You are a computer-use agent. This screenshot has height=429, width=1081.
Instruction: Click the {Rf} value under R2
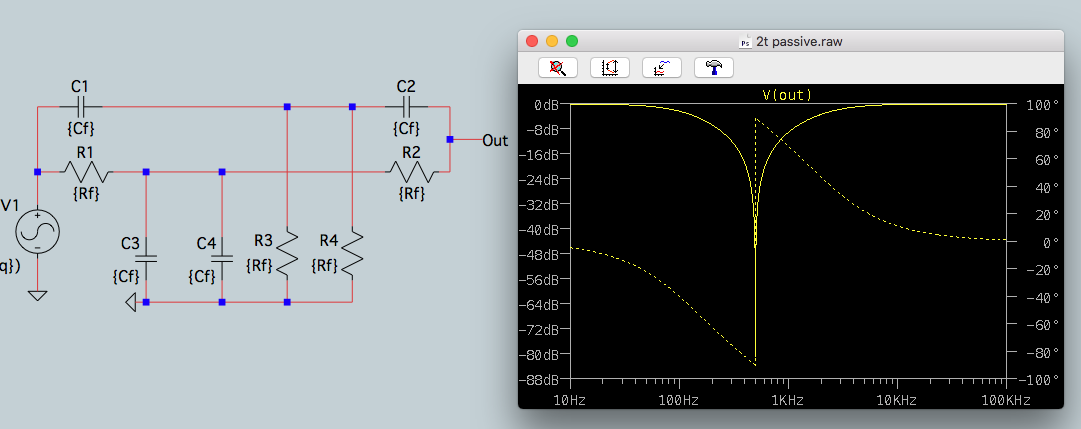[x=412, y=194]
